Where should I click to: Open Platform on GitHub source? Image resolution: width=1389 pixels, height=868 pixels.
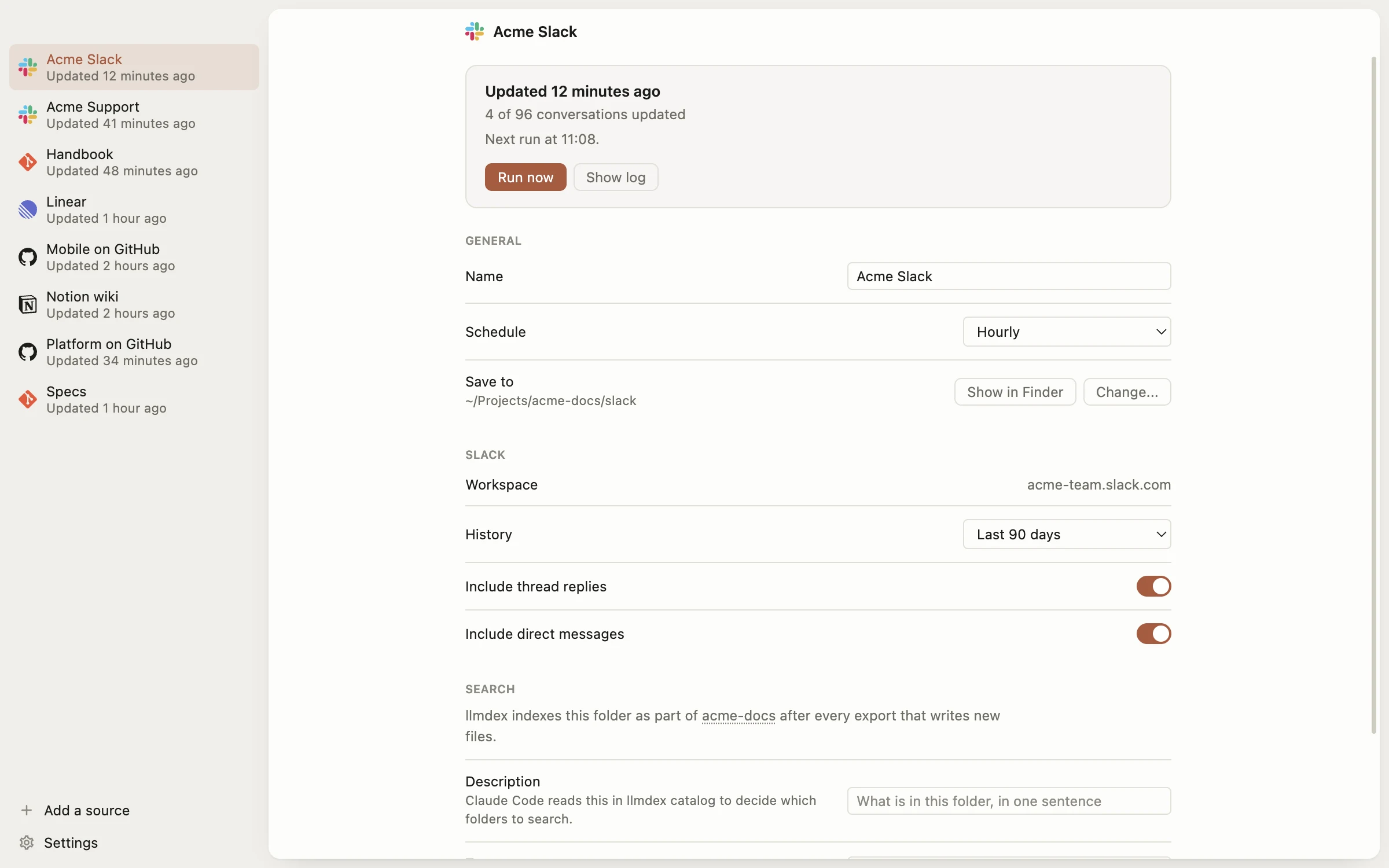[134, 352]
